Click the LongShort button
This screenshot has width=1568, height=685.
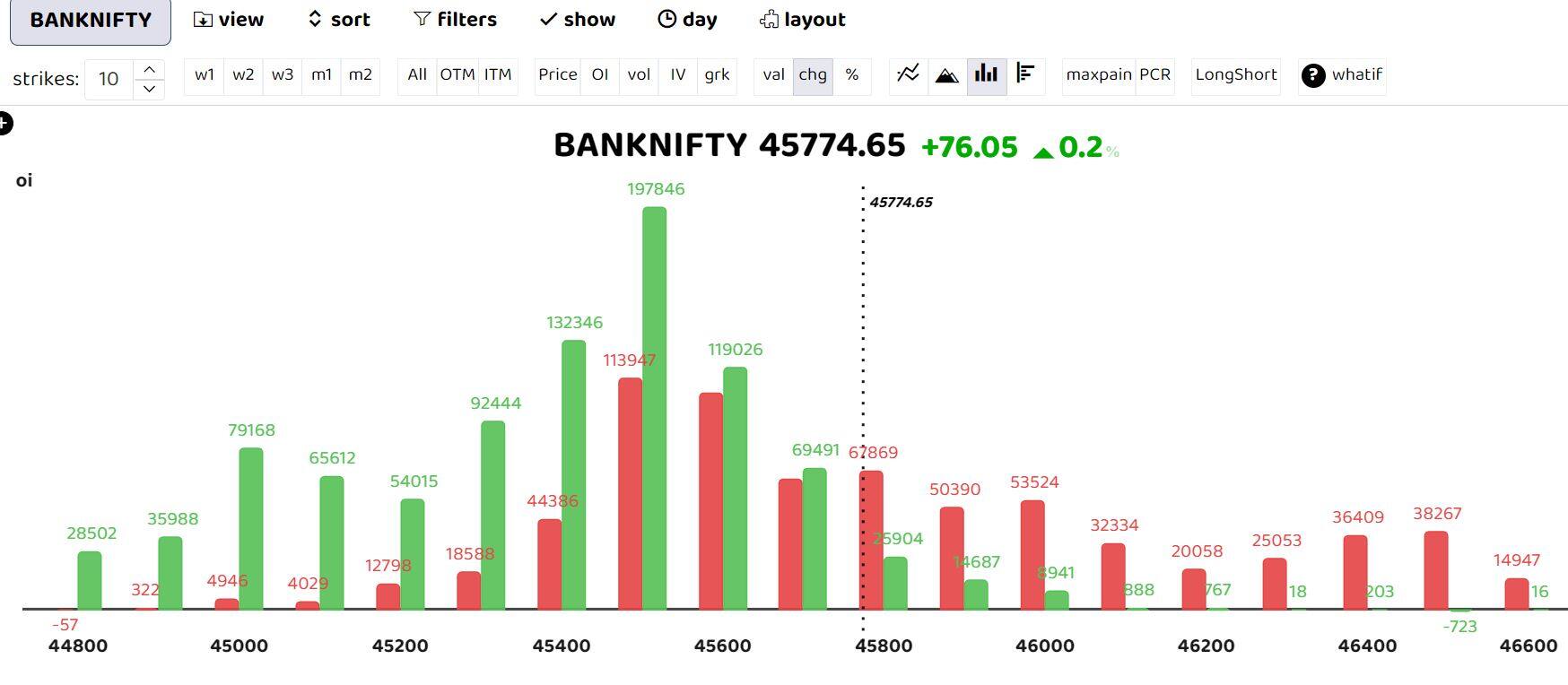point(1236,75)
